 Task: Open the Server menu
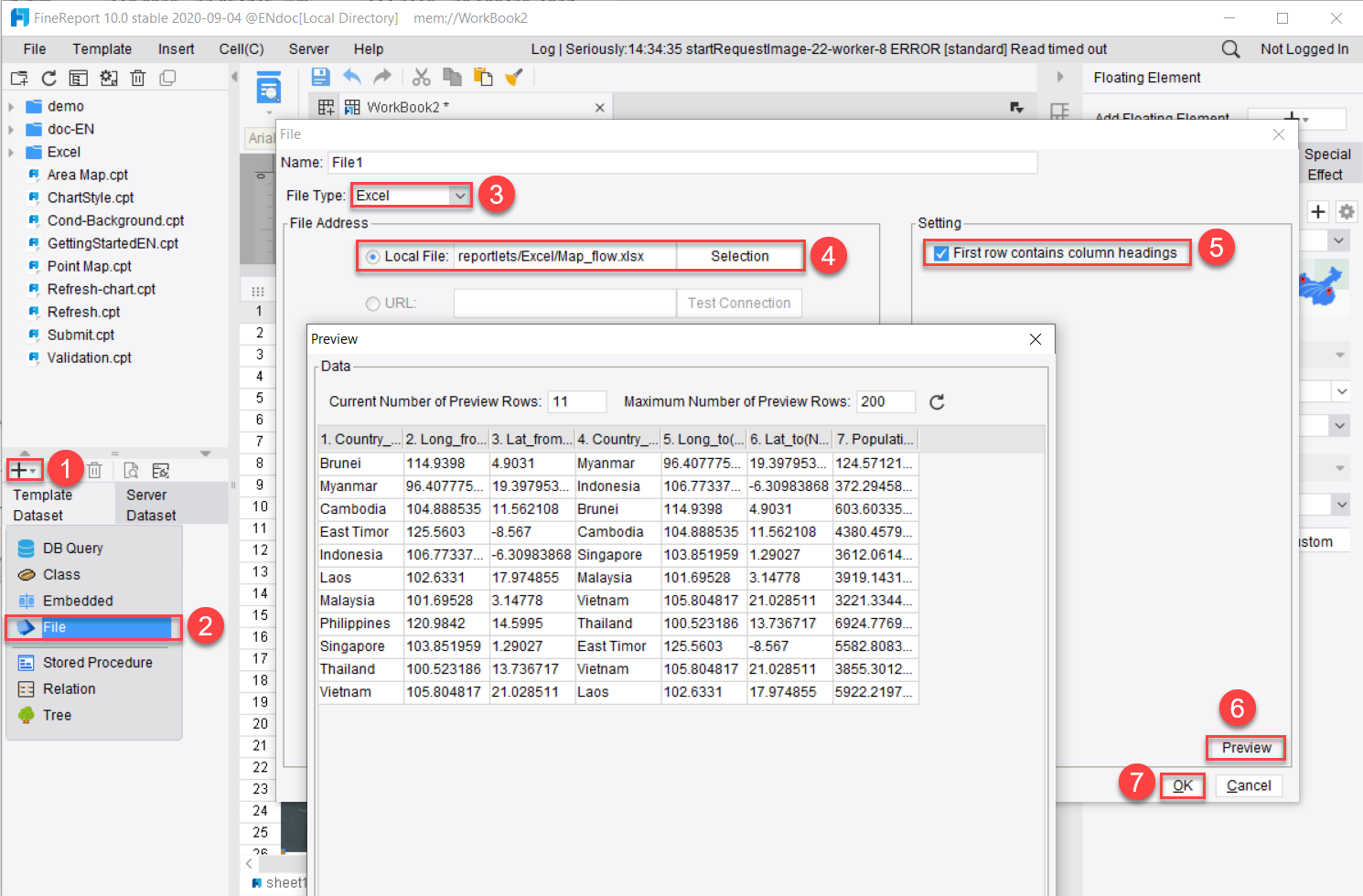308,48
